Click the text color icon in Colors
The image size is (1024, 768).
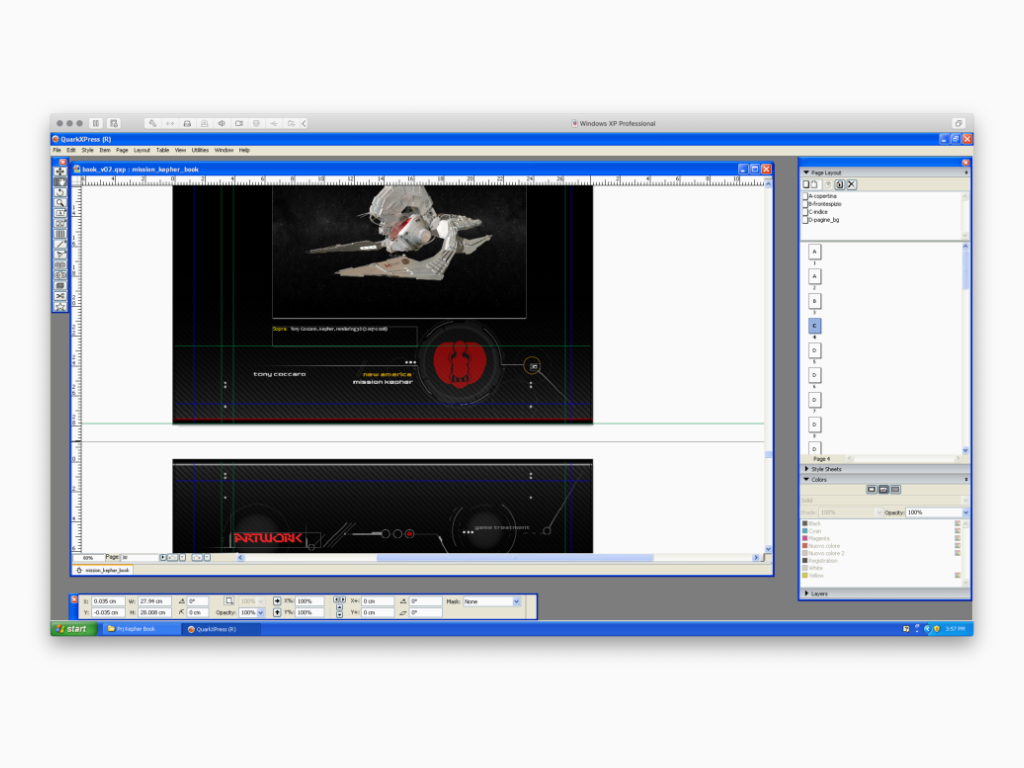click(x=884, y=489)
